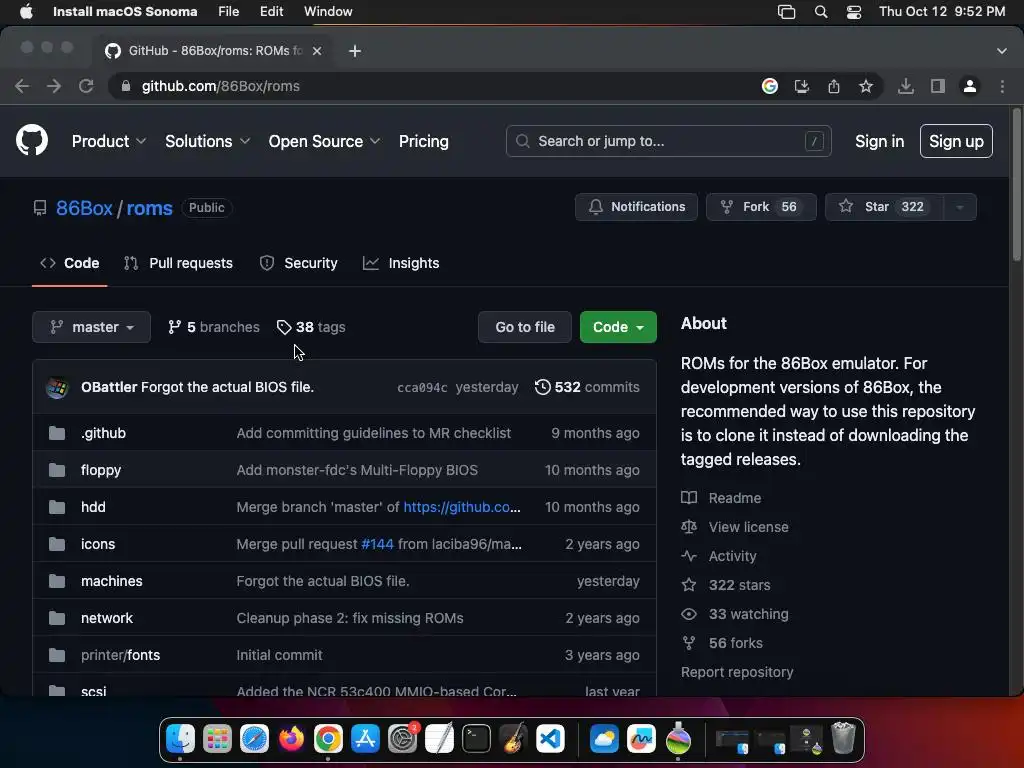Open the master branch selector
The image size is (1024, 768).
tap(91, 327)
